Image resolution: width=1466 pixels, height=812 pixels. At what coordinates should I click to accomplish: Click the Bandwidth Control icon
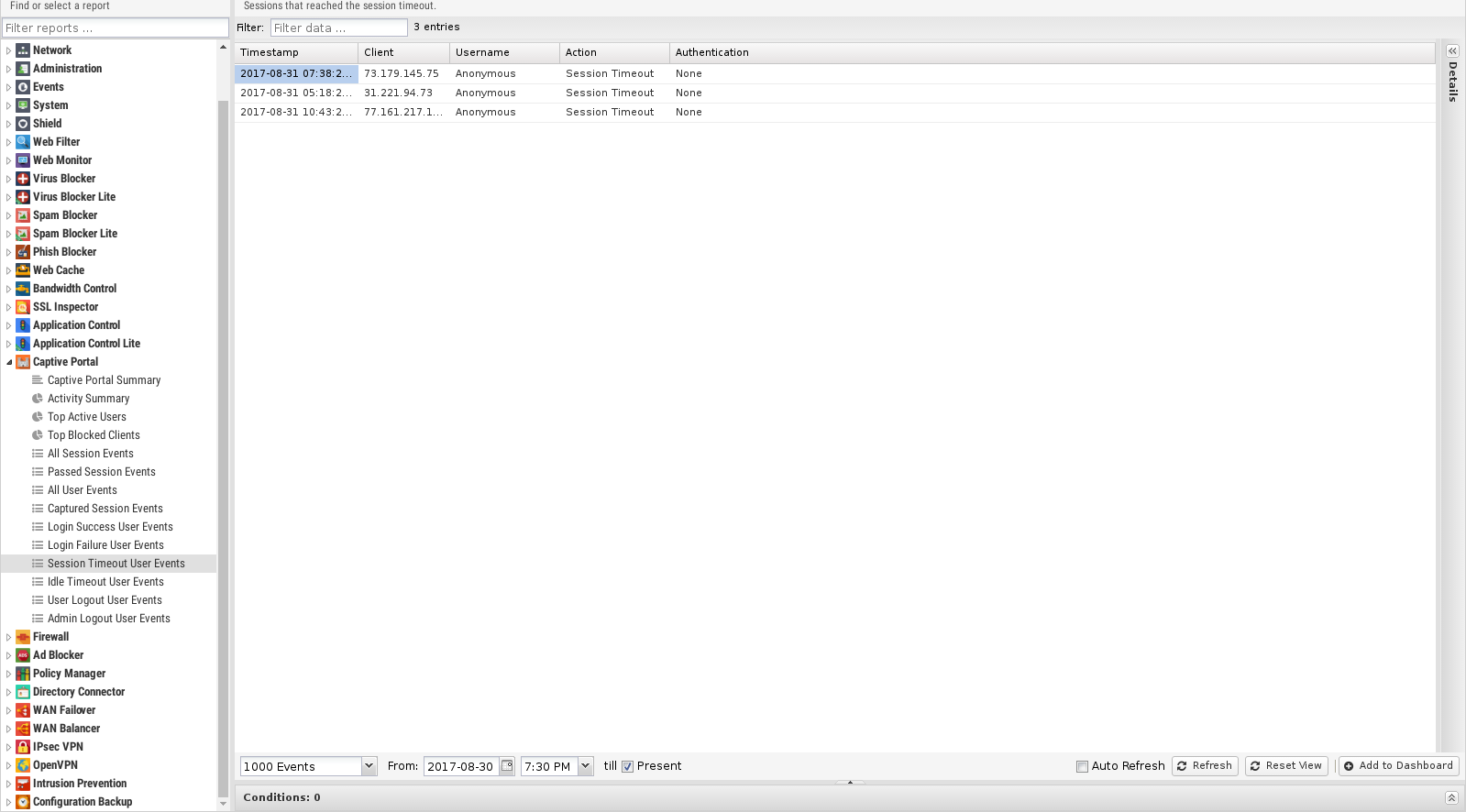click(x=23, y=289)
